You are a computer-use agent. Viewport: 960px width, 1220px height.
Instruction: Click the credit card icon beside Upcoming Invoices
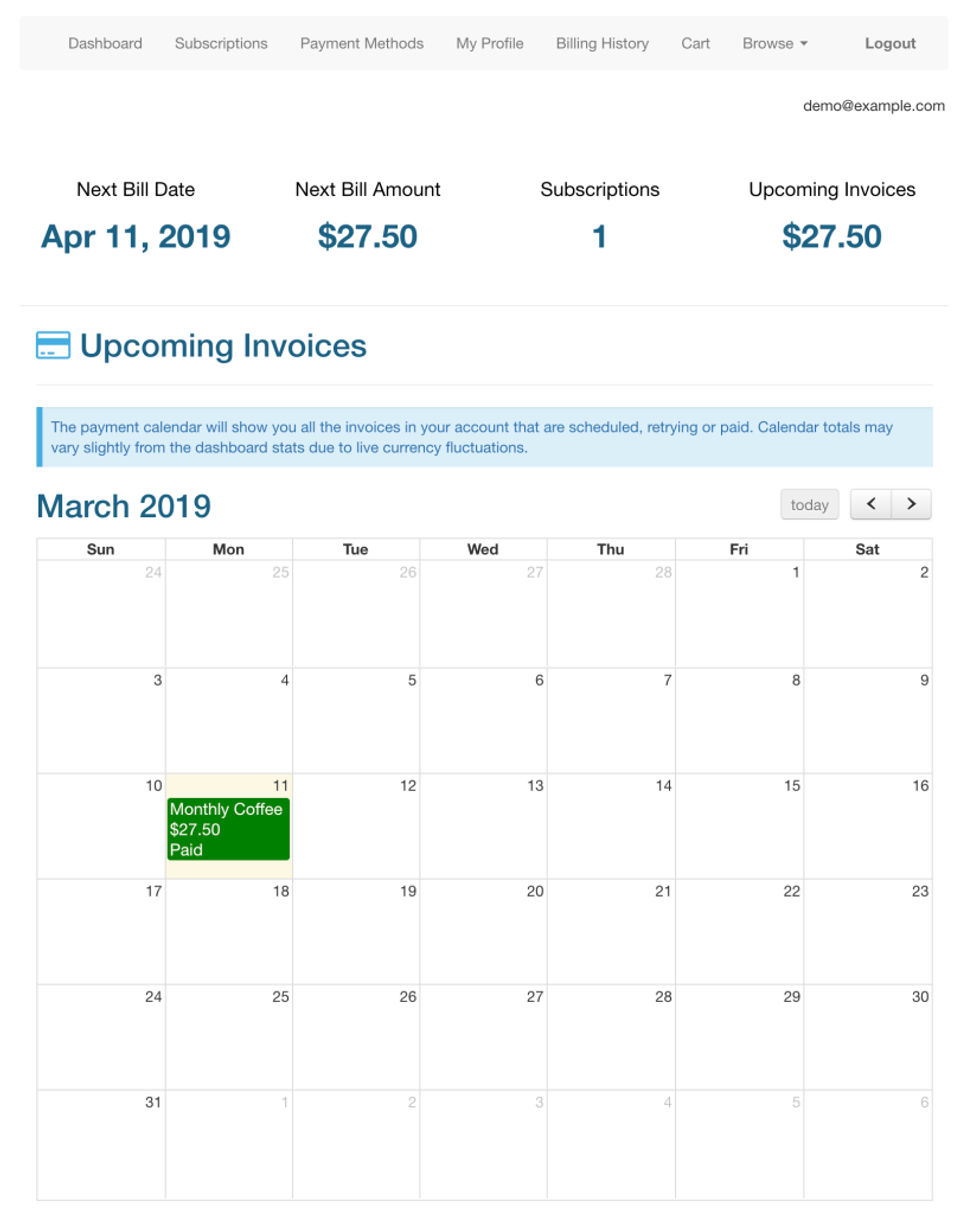click(x=53, y=346)
